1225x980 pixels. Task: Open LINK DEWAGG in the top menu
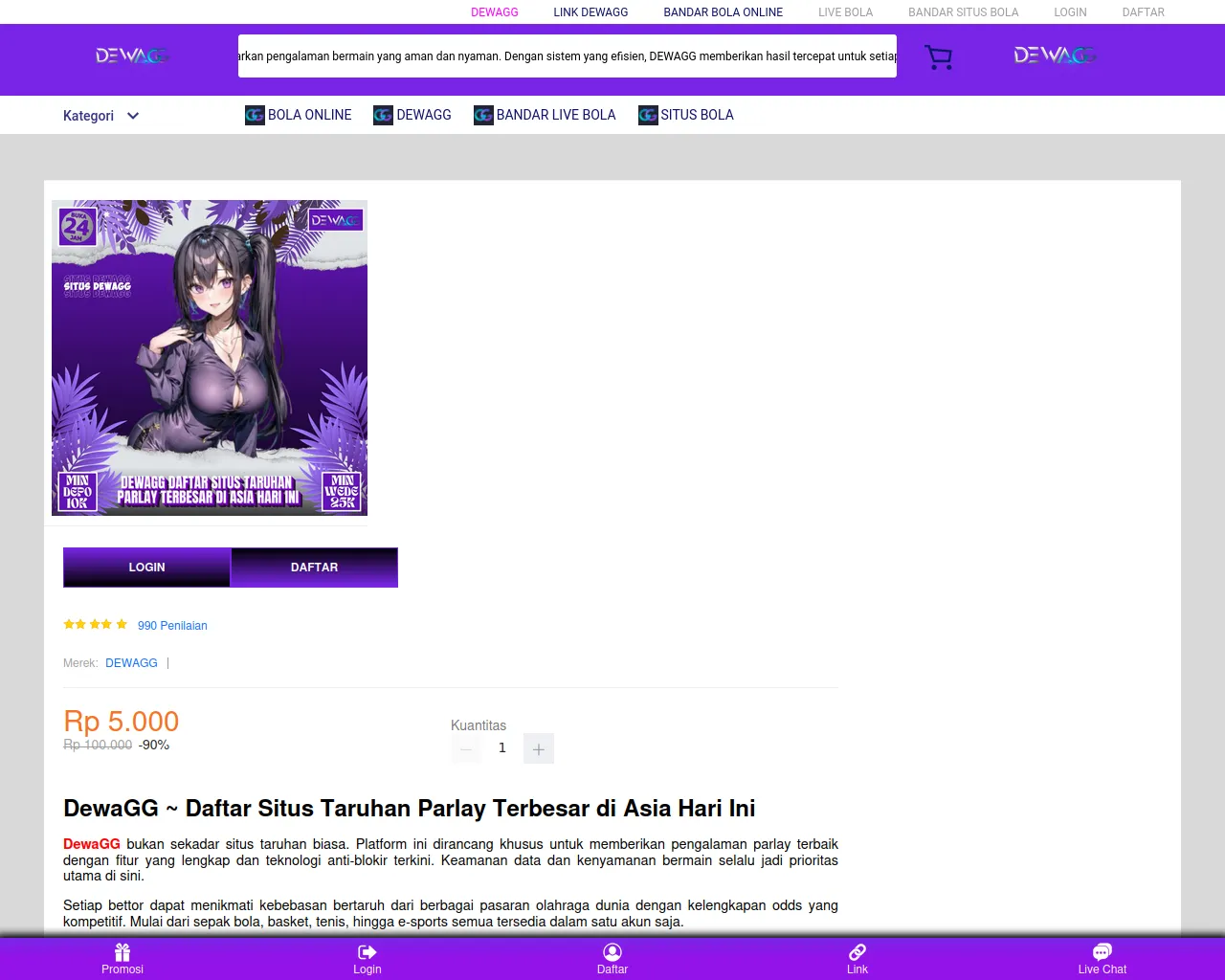click(590, 12)
